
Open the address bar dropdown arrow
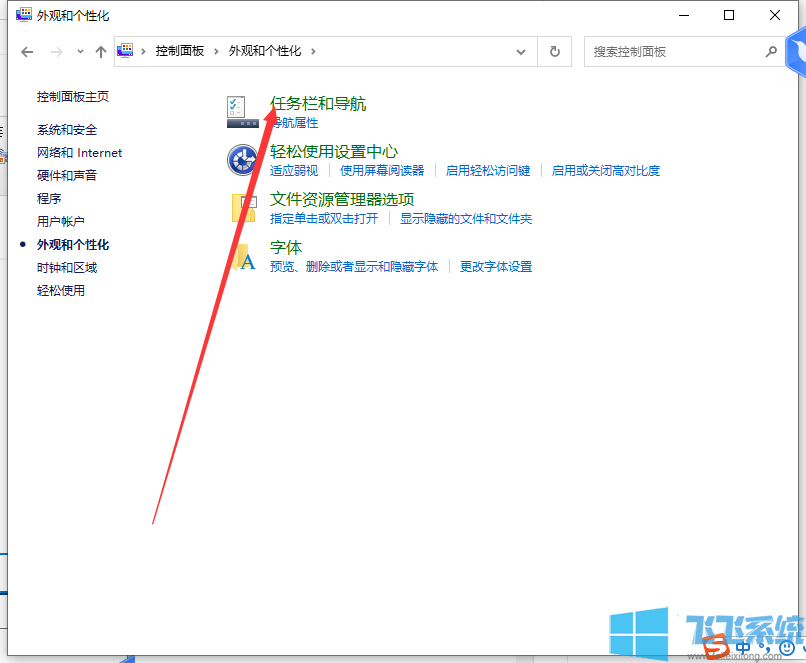pyautogui.click(x=520, y=51)
